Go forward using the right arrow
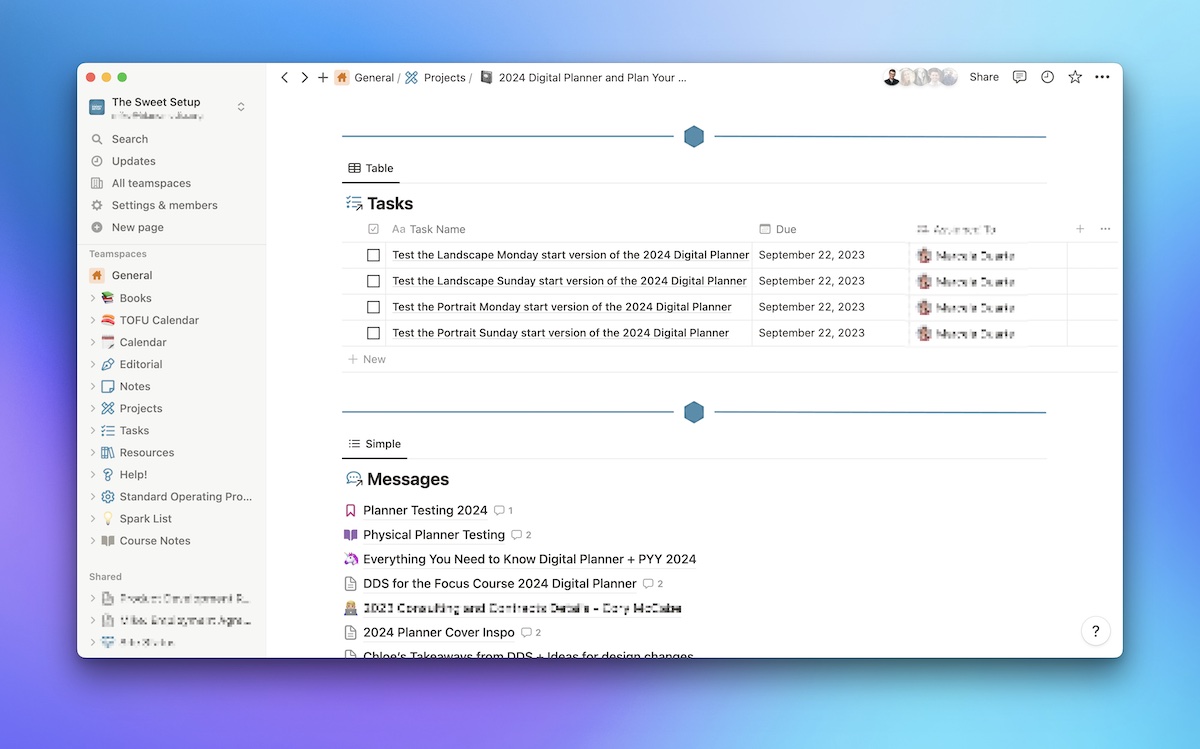 pyautogui.click(x=305, y=77)
